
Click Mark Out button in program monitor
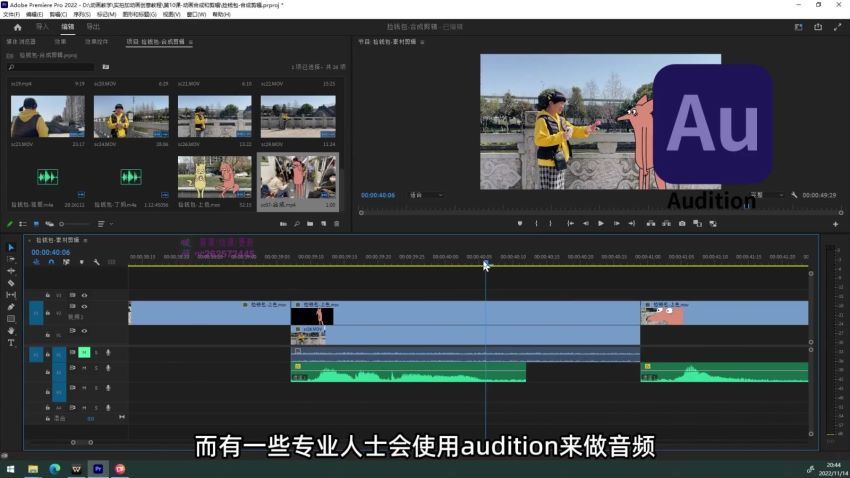point(550,223)
